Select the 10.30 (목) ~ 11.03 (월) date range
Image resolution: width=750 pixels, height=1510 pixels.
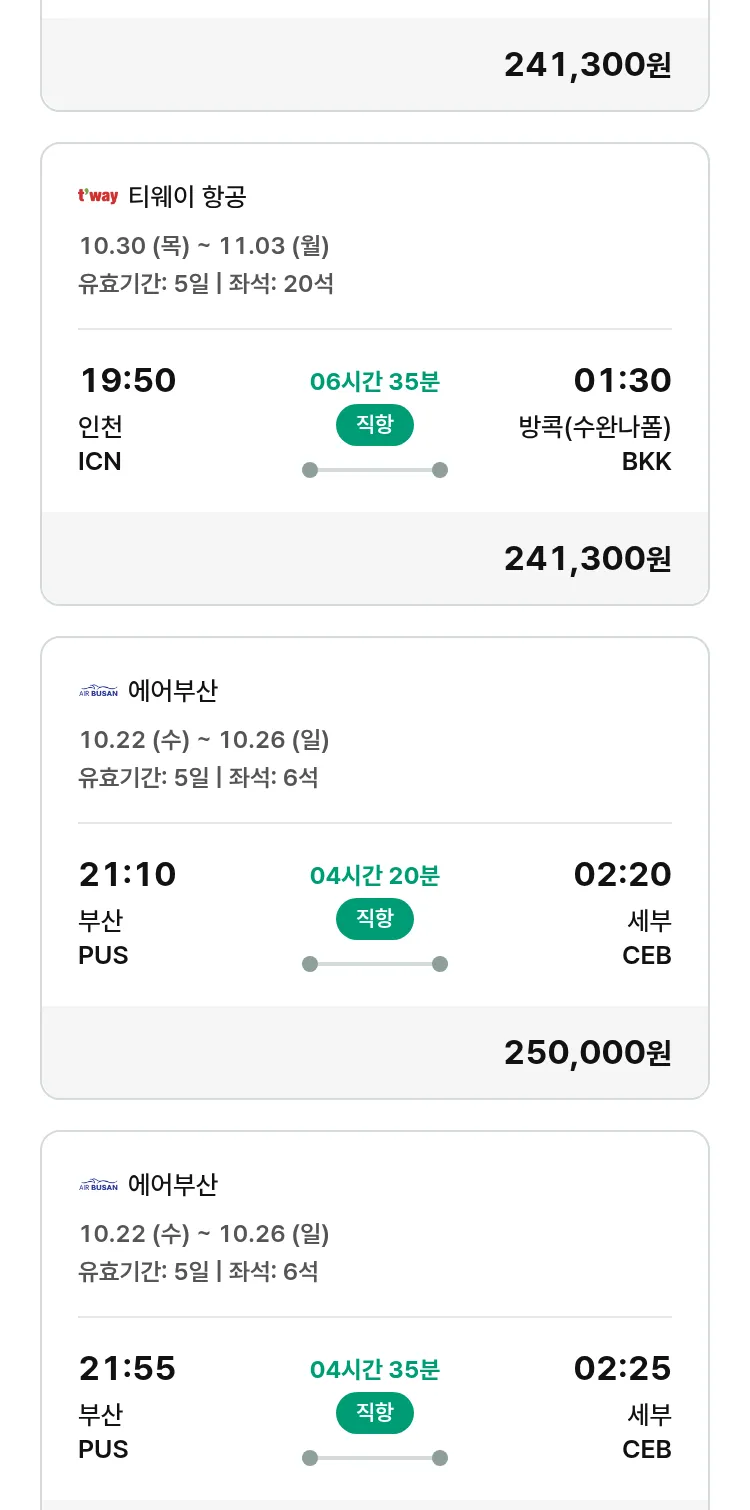click(x=204, y=246)
